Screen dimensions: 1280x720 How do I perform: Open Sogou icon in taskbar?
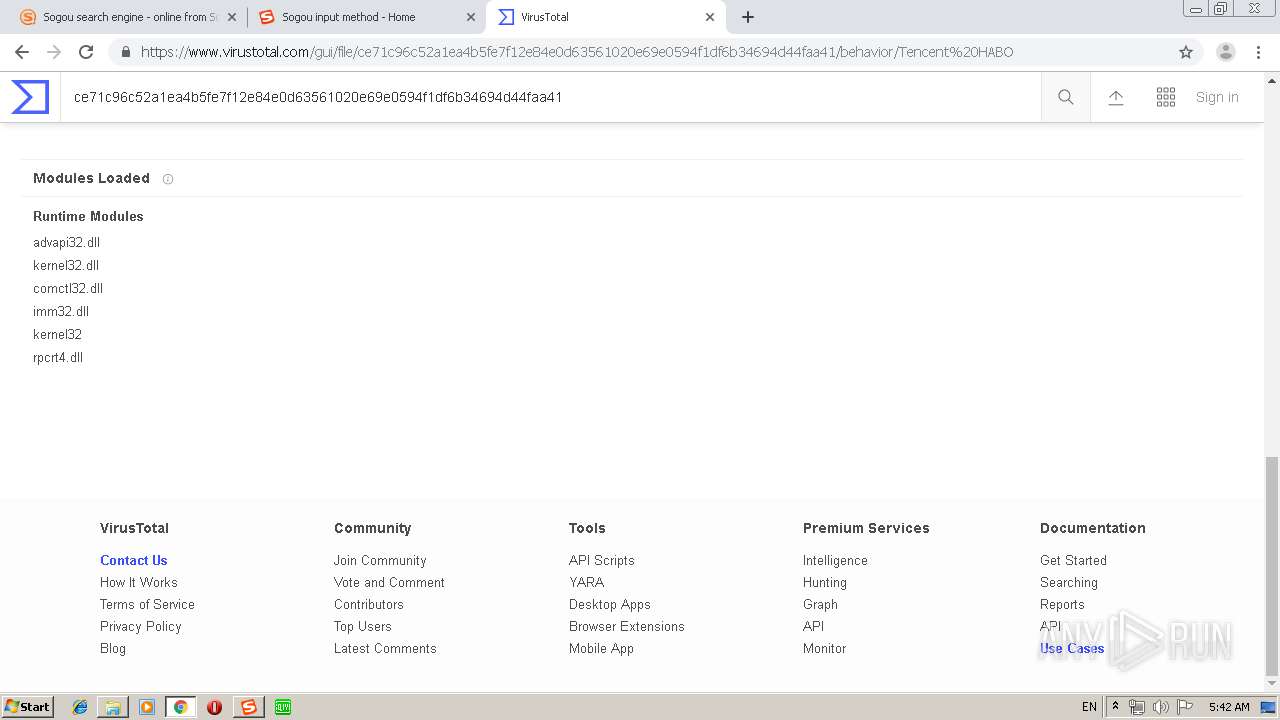click(x=248, y=707)
